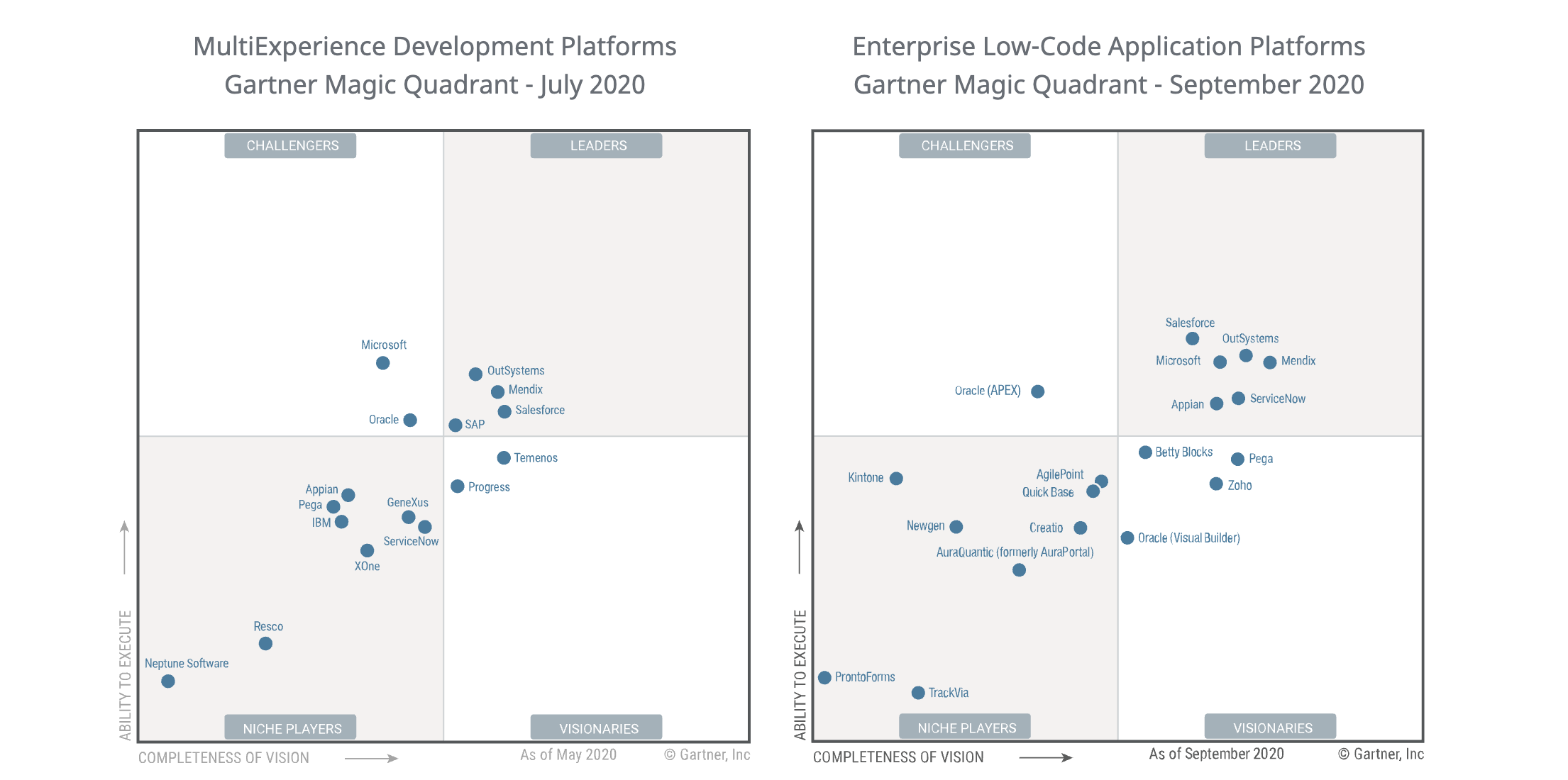
Task: Click the 'As of September 2020' text
Action: click(x=1216, y=754)
